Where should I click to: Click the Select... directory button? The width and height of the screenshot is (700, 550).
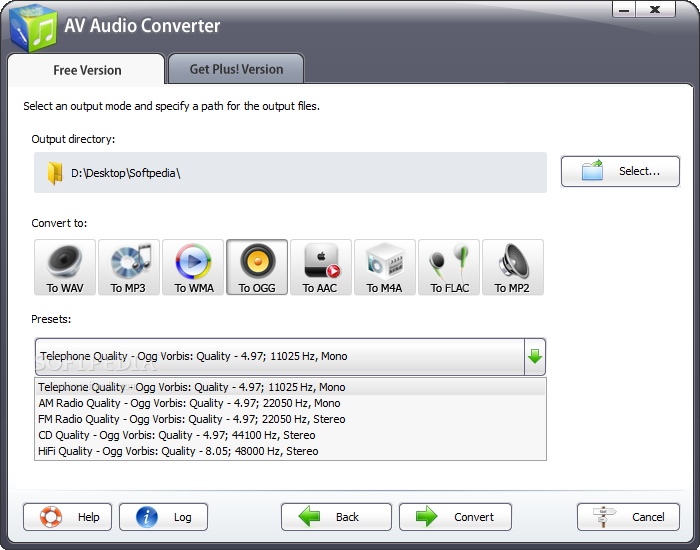pos(621,171)
